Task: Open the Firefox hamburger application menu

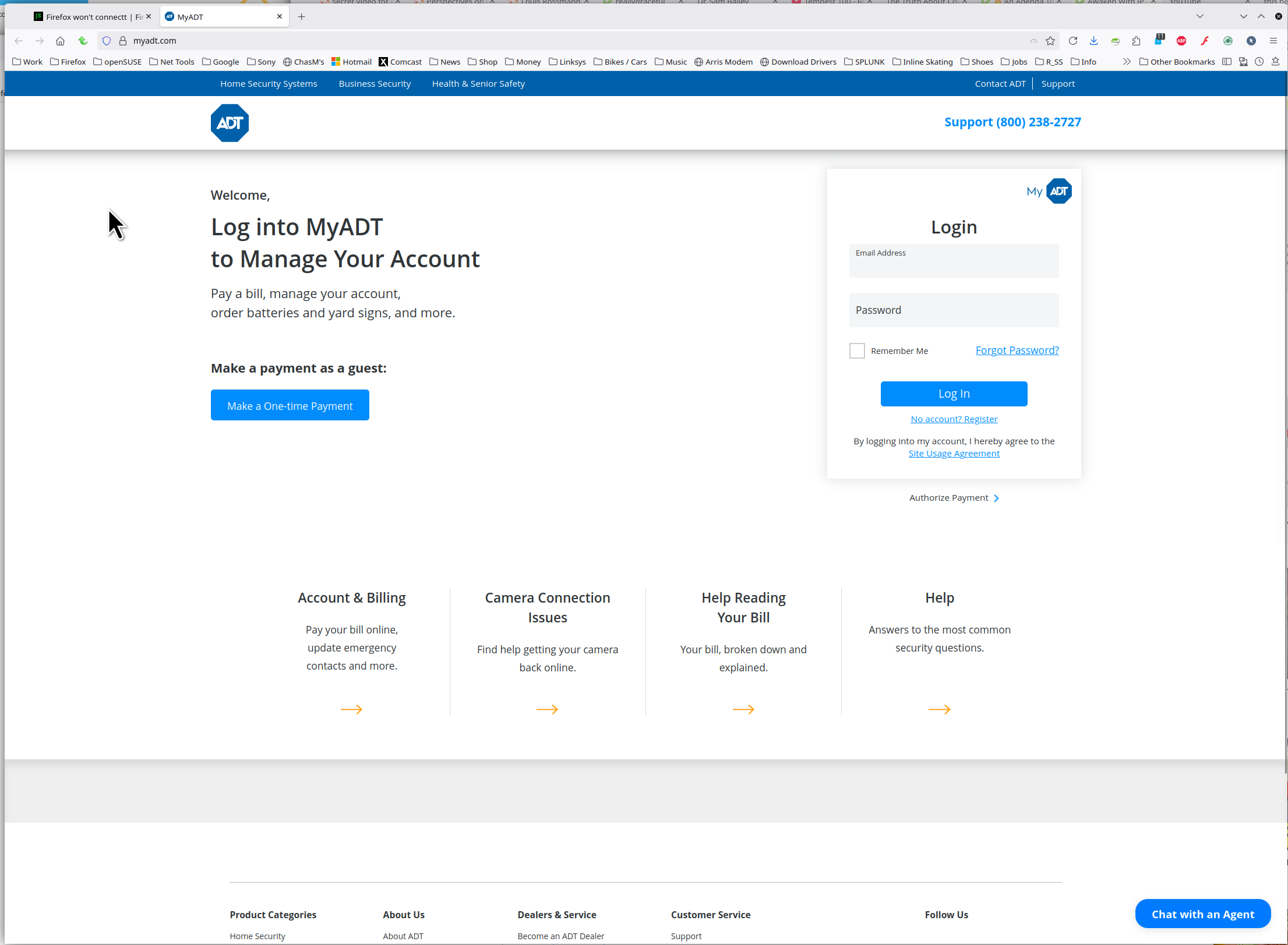Action: (1273, 41)
